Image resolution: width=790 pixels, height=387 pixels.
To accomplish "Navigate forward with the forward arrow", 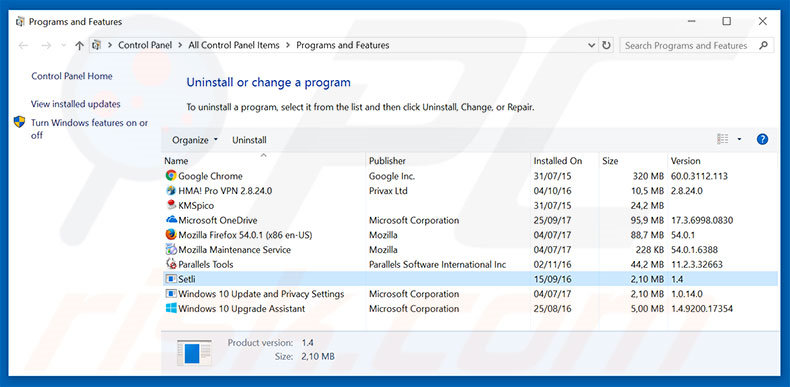I will 46,45.
